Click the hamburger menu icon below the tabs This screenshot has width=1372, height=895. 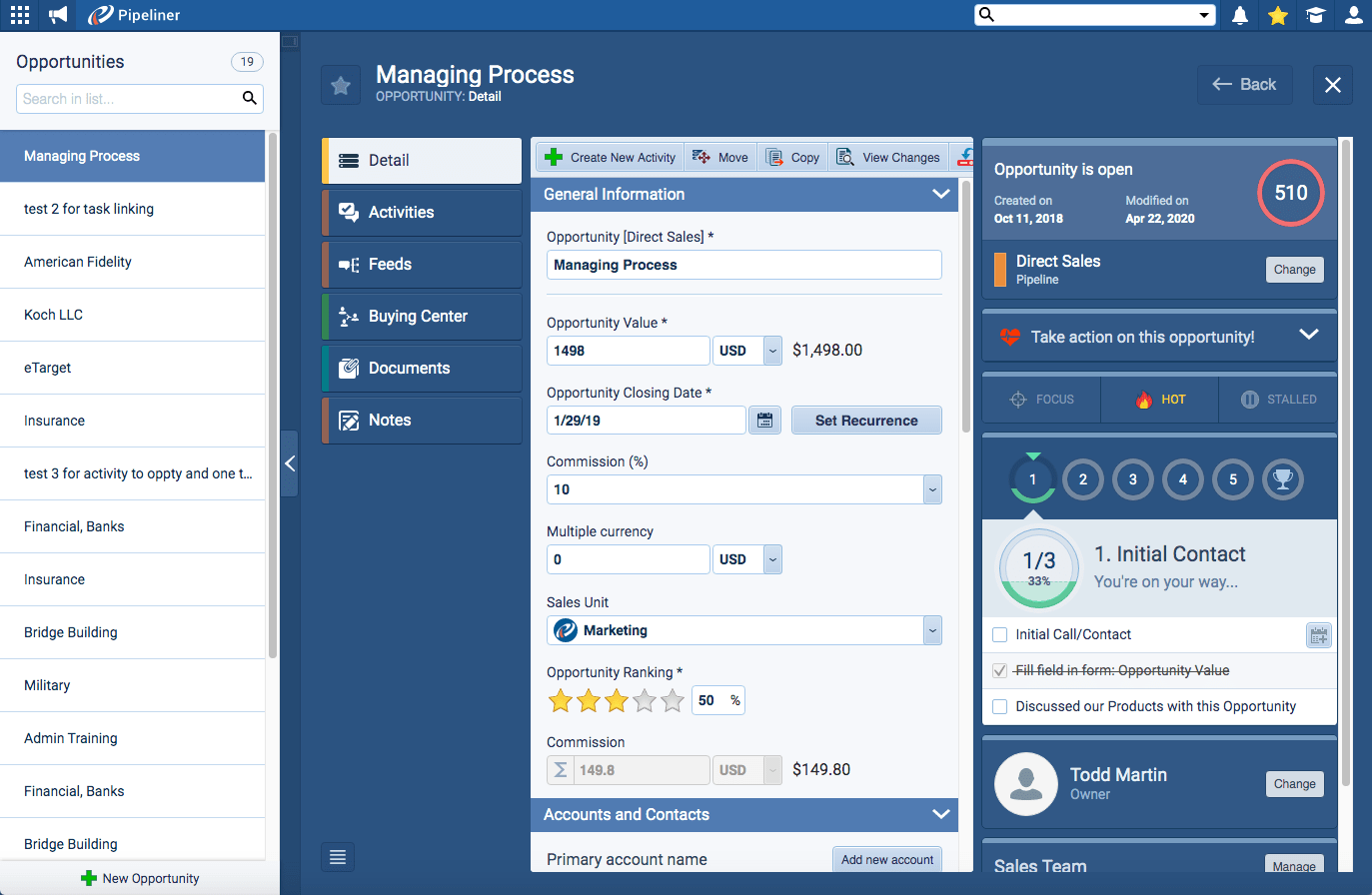click(x=338, y=857)
